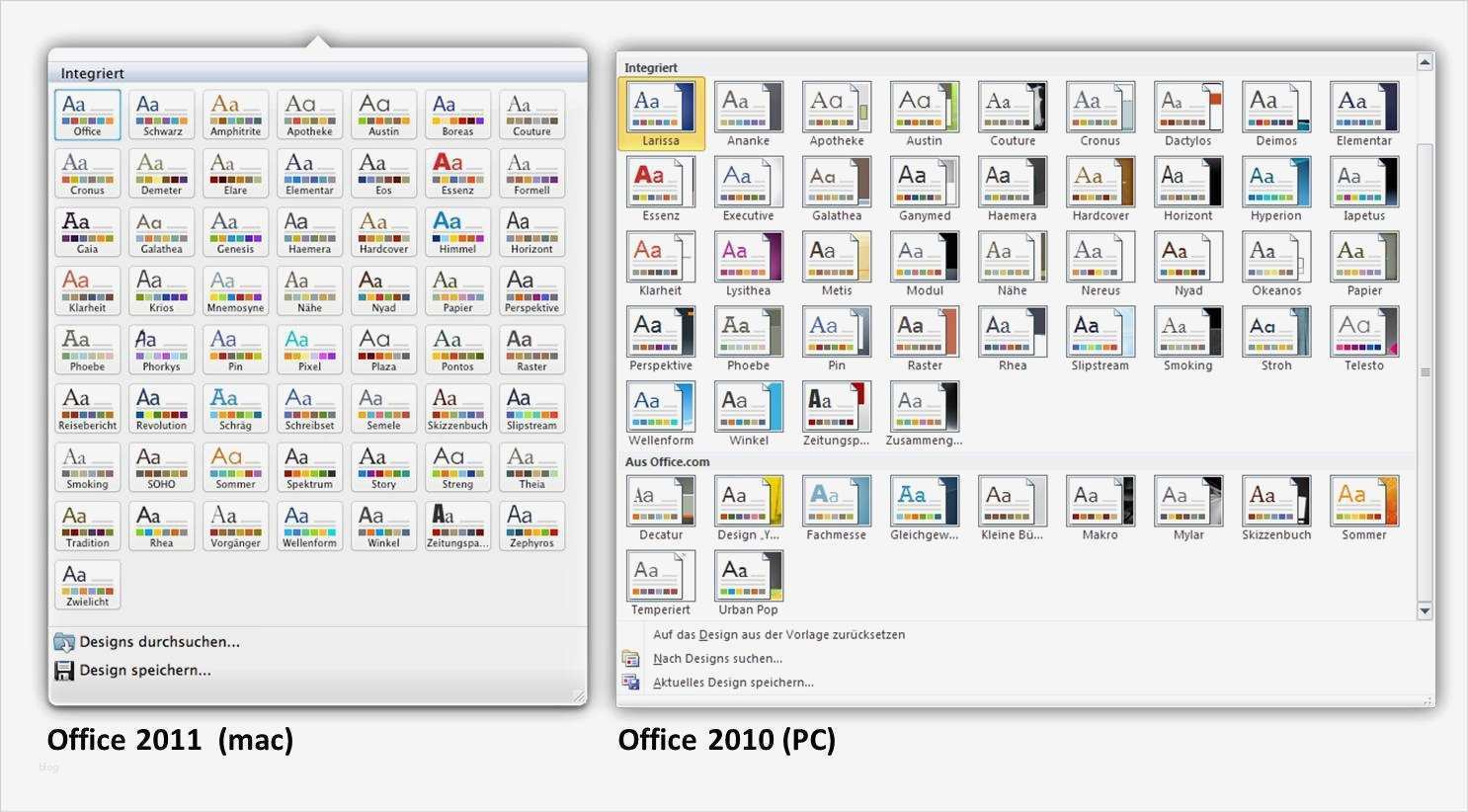1468x812 pixels.
Task: Apply the Telesto theme in the PC gallery
Action: click(x=1364, y=339)
